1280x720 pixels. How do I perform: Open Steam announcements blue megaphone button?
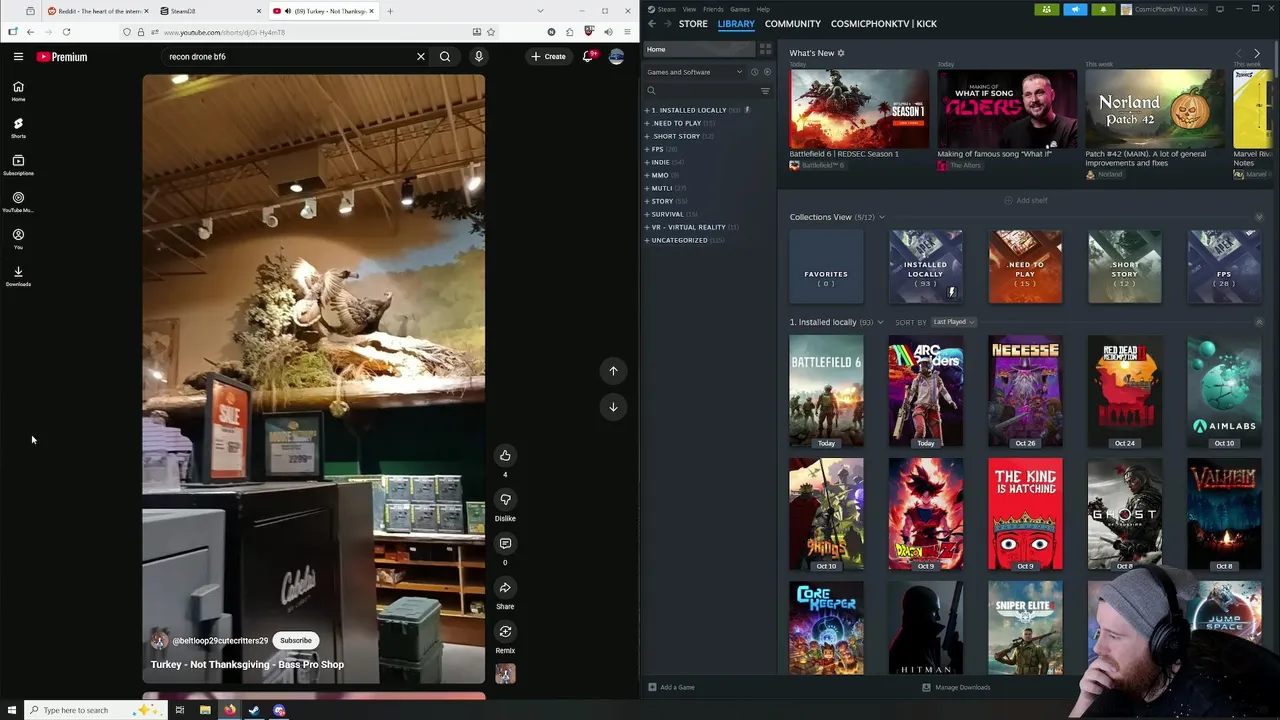pos(1075,9)
